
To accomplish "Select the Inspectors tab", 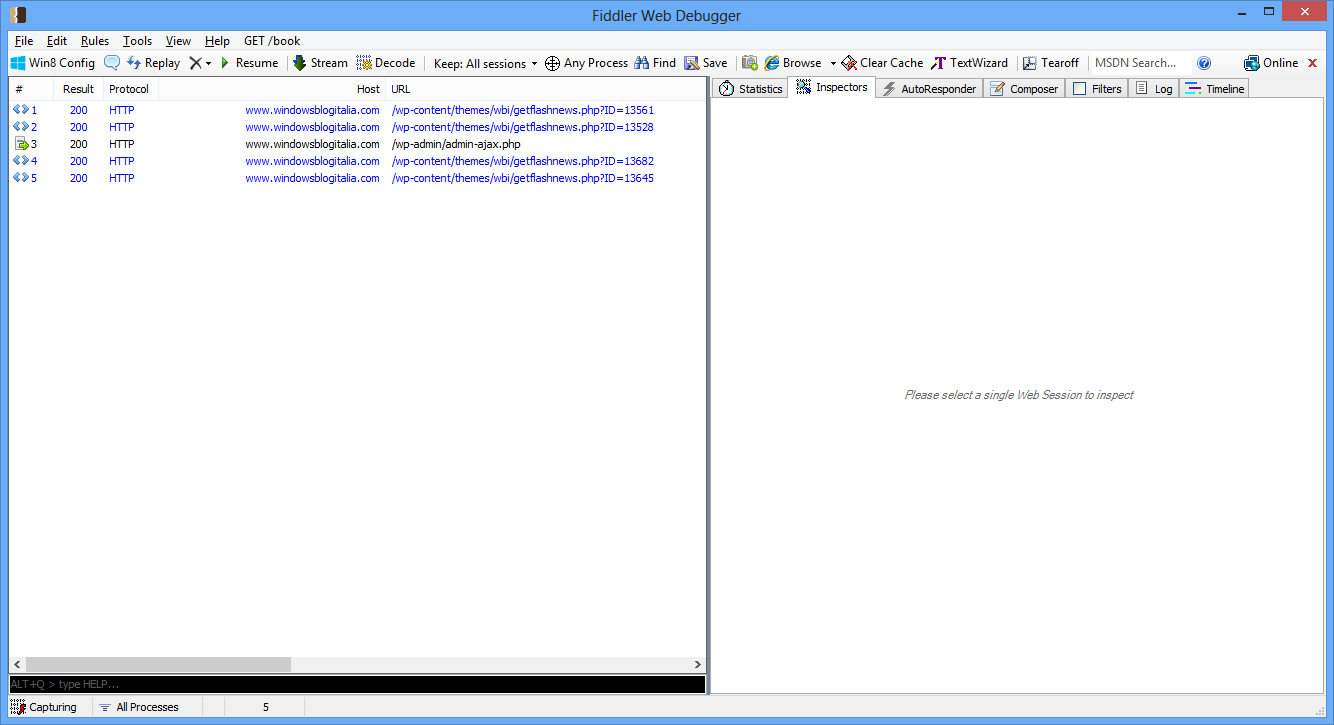I will click(x=832, y=88).
